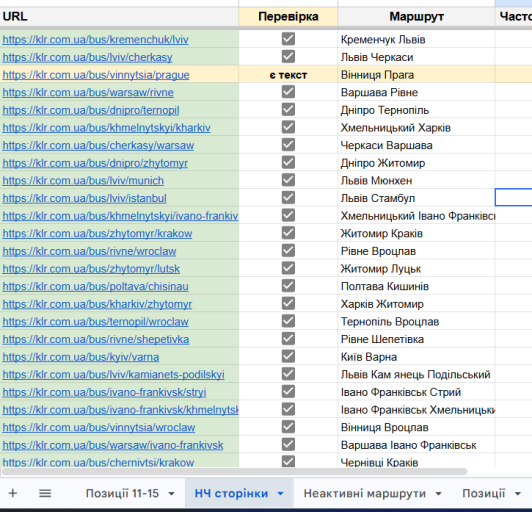Toggle checkbox for Харків Житомир row

point(288,304)
